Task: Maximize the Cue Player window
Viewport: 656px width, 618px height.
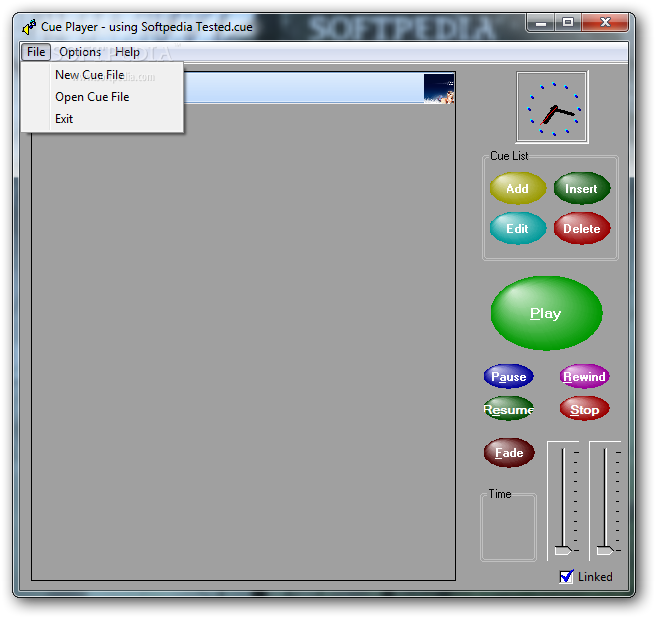Action: 568,23
